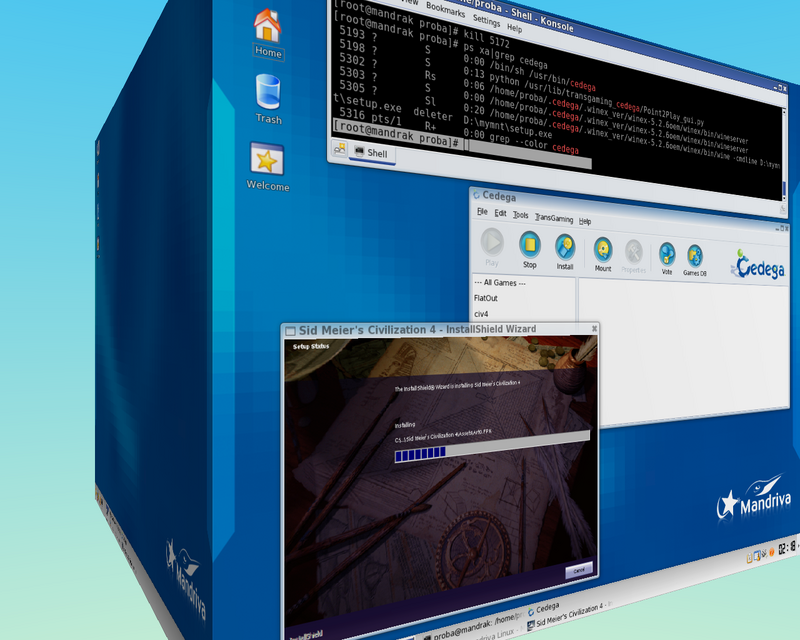Select '--- All Games ---' in Cedega list
This screenshot has width=800, height=640.
(500, 283)
